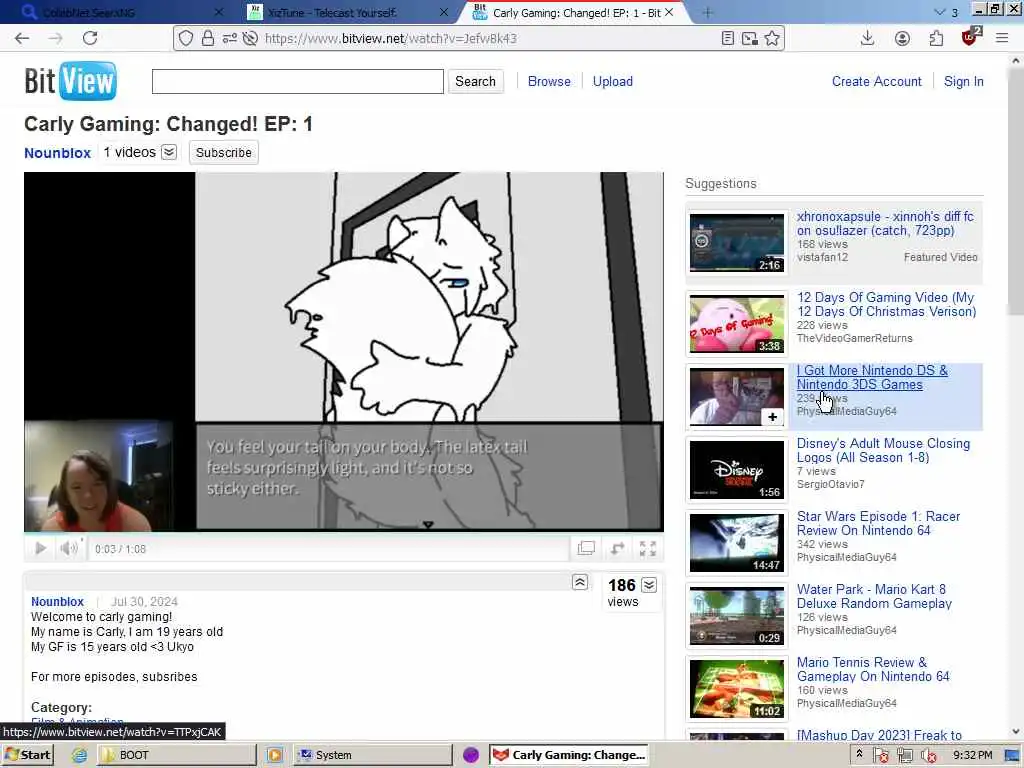Click the BitView search input field
Screen dimensions: 1024x768
click(298, 82)
